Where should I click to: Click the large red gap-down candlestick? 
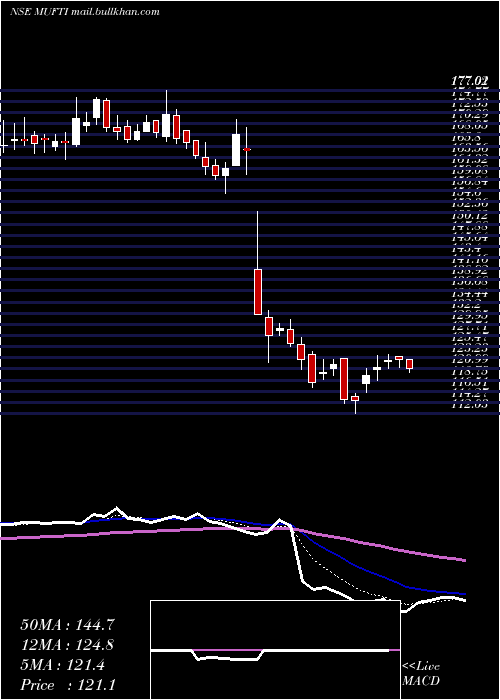[258, 292]
